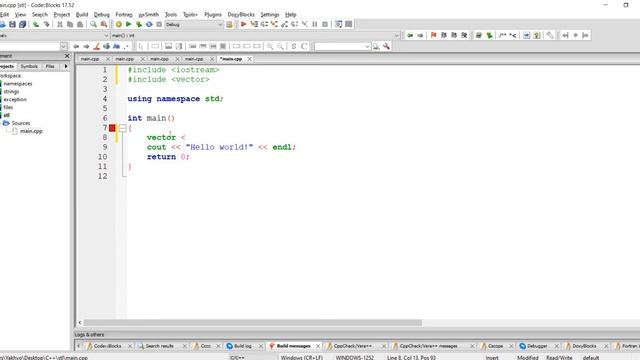640x360 pixels.
Task: Select the exception project in tree
Action: point(15,100)
